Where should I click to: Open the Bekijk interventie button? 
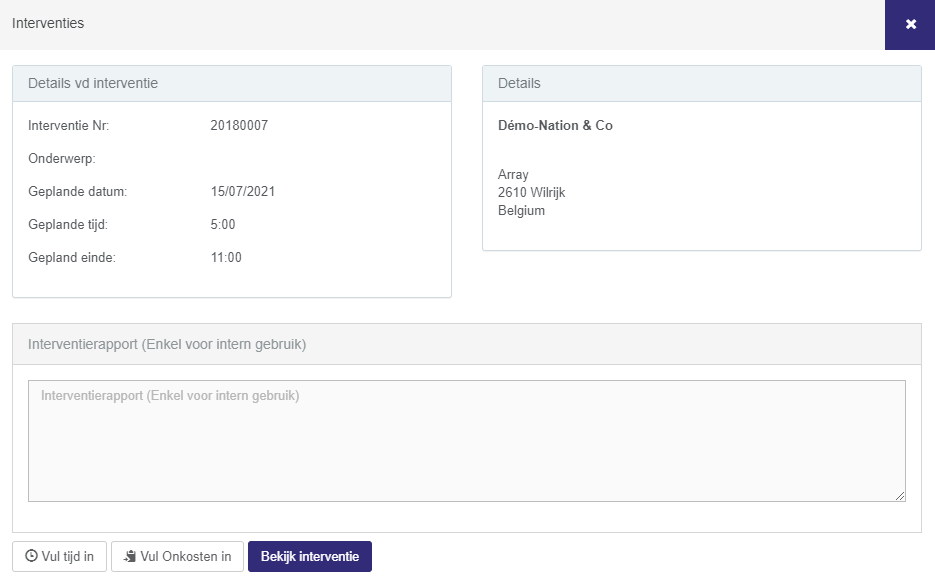310,556
